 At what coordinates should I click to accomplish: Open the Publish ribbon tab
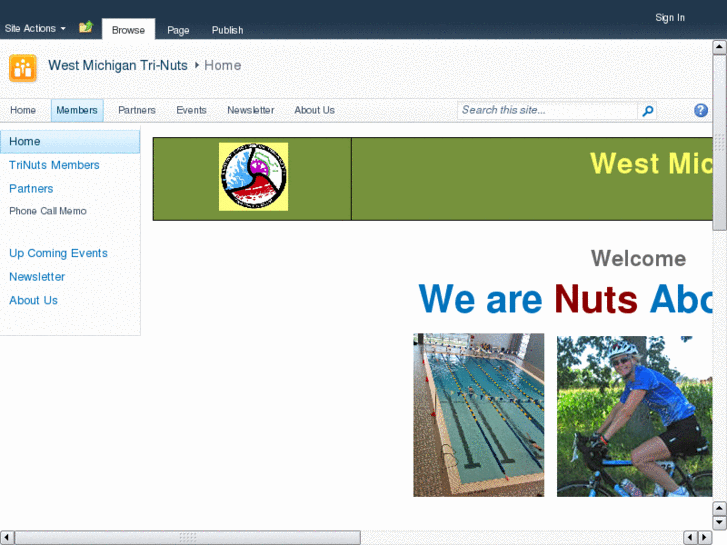pos(227,30)
